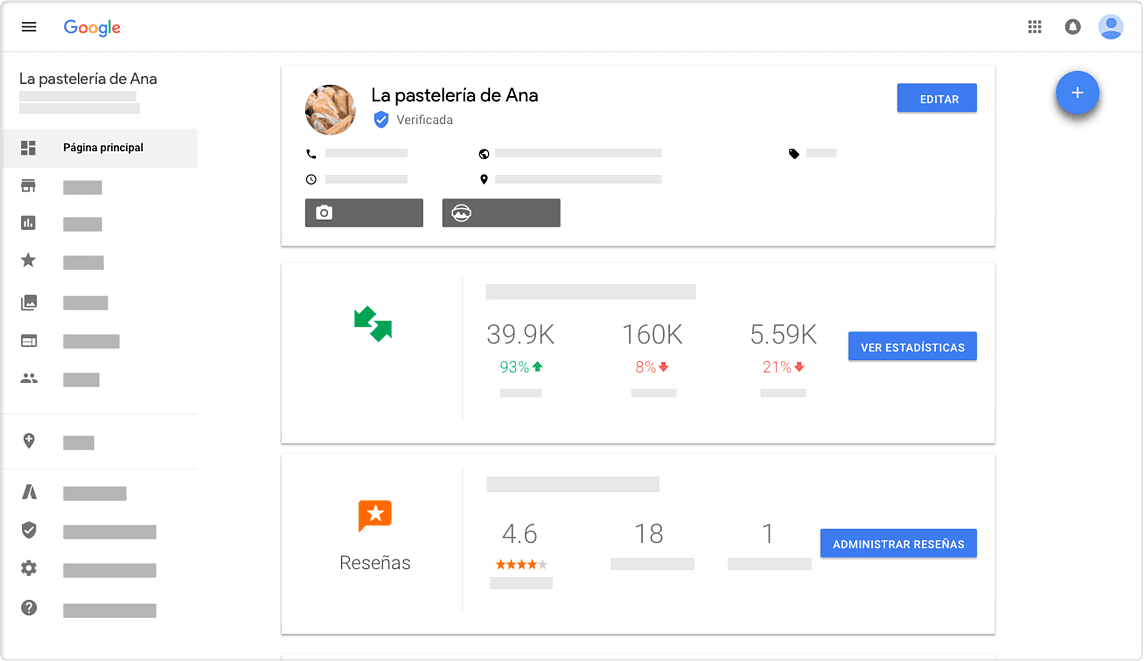
Task: Click the add location pin sidebar icon
Action: click(29, 441)
